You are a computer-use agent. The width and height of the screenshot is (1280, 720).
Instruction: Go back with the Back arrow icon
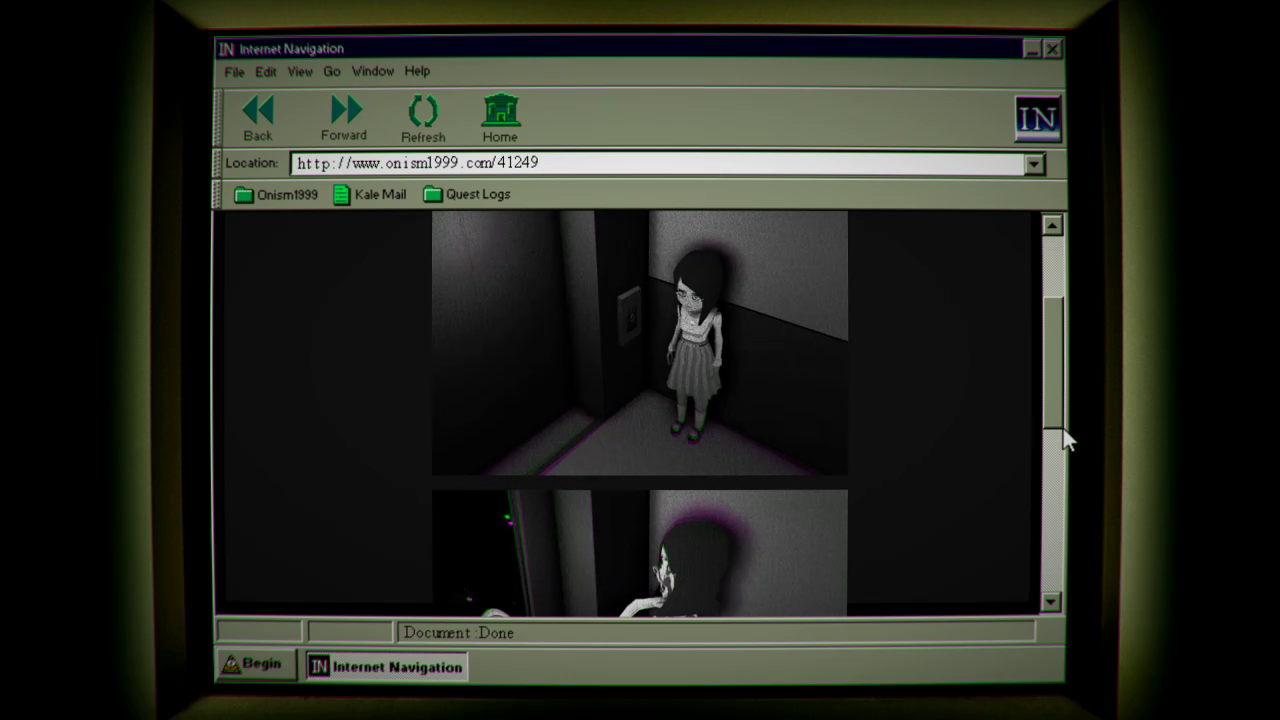pos(258,110)
